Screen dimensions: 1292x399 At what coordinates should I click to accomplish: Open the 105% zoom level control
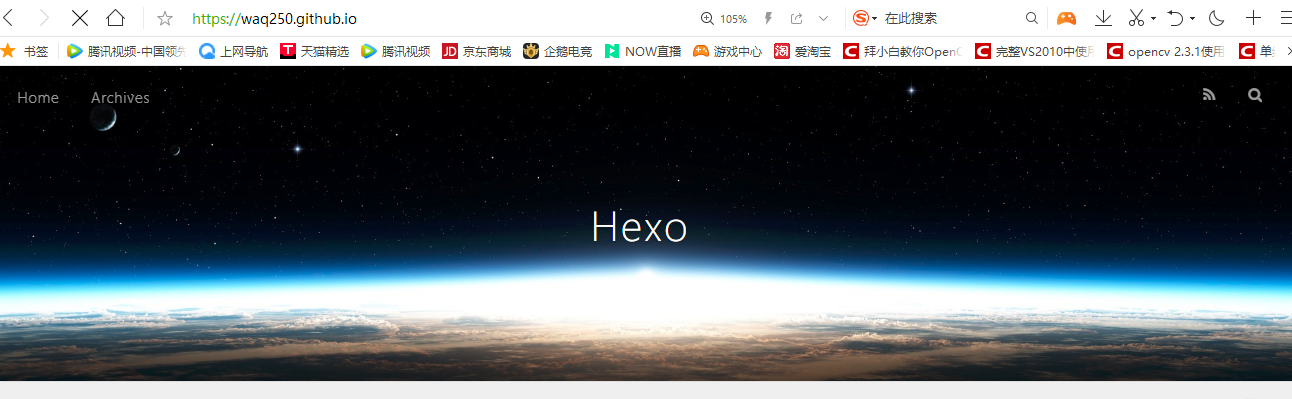(724, 18)
